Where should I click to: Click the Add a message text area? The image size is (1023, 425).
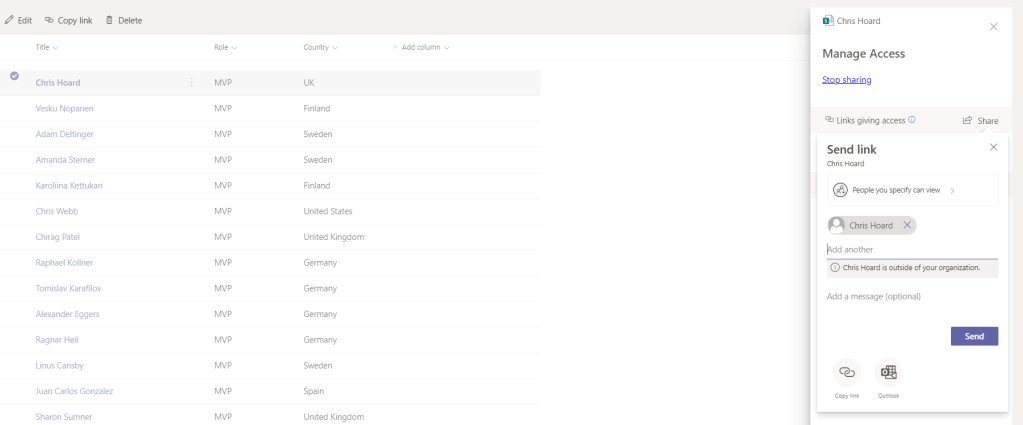pos(912,297)
